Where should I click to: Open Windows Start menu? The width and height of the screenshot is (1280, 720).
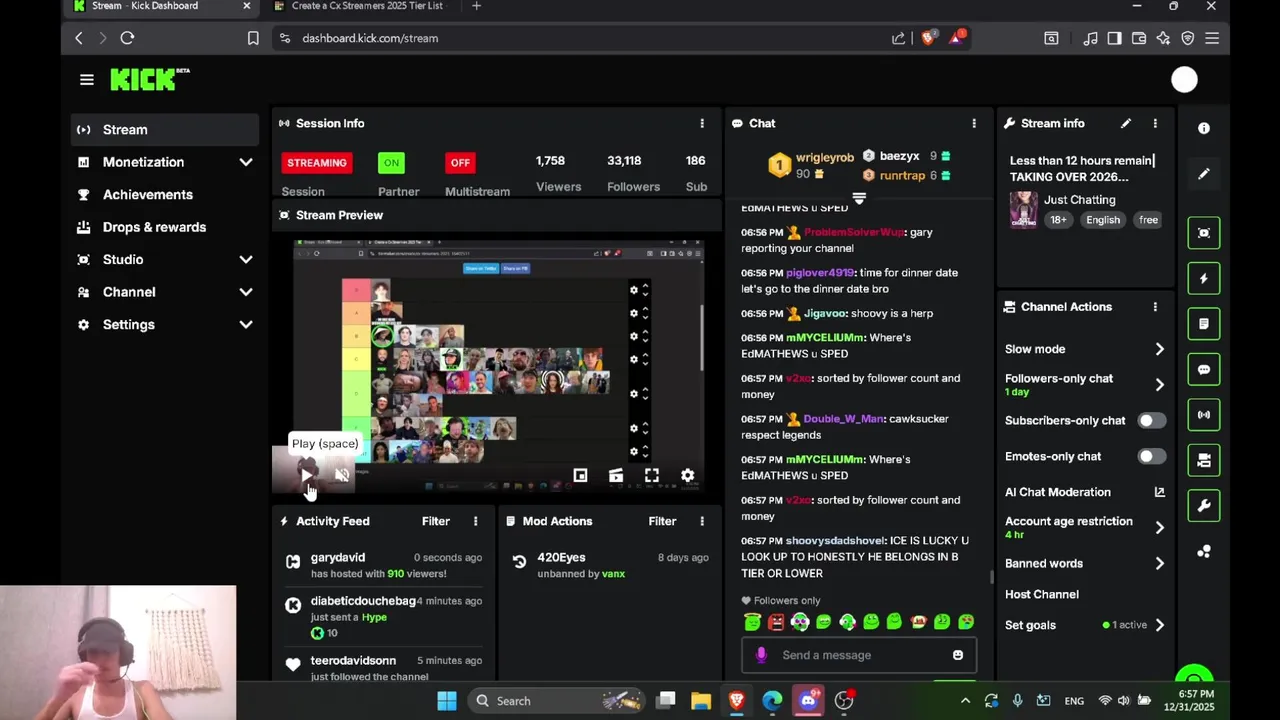click(x=447, y=701)
